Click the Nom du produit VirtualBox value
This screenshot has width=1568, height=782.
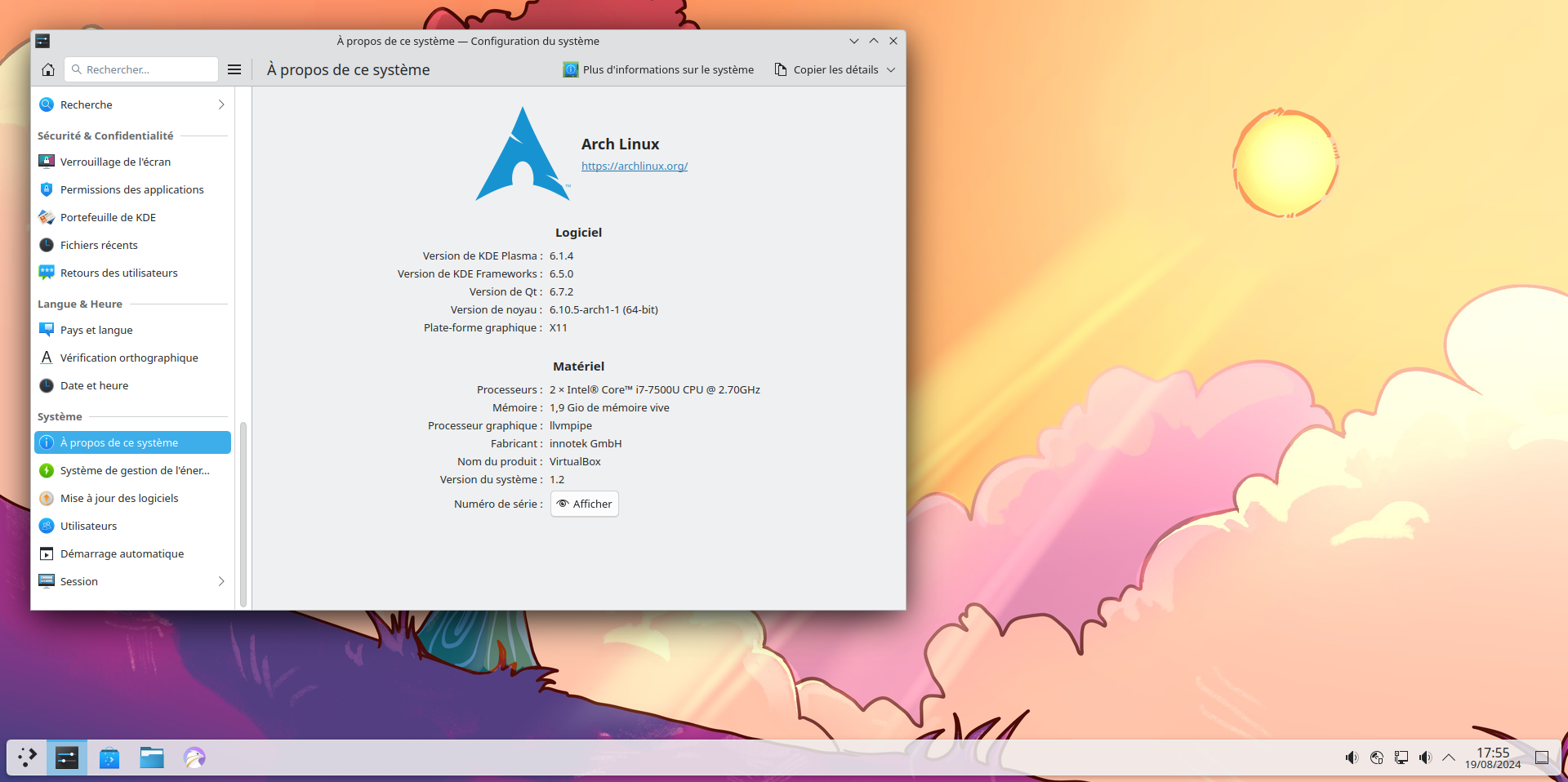pos(575,461)
